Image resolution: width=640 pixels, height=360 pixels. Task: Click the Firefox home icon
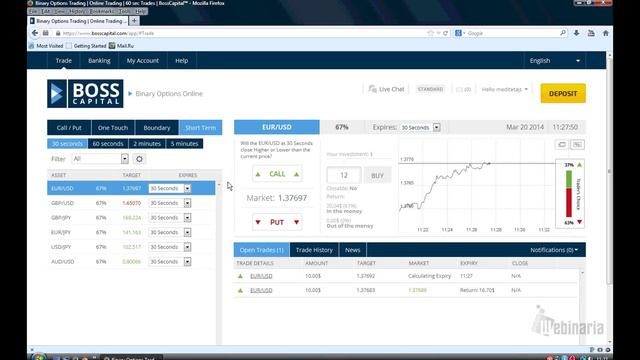point(606,33)
